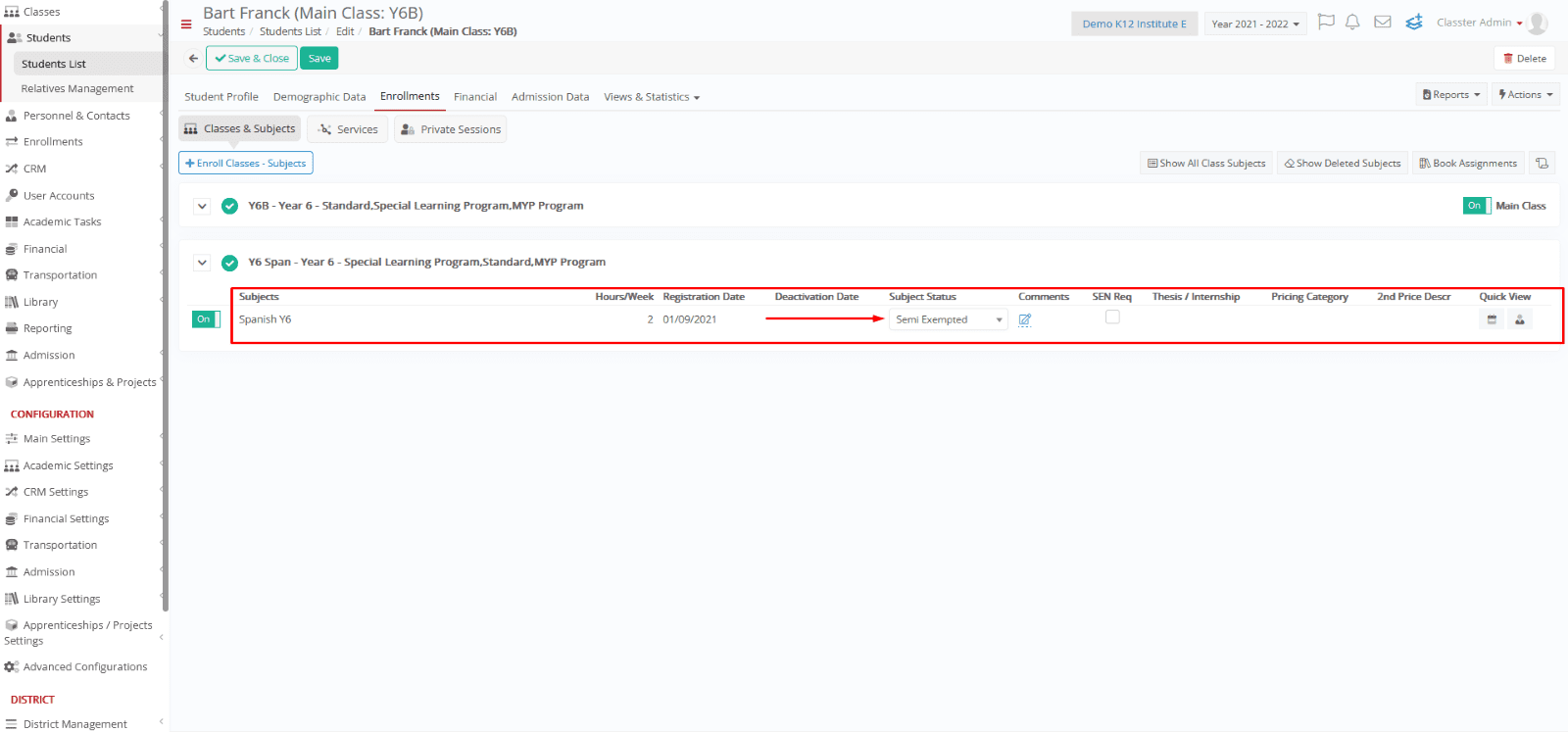Open student quick view for Spanish Y6
Screen dimensions: 1568x732
tap(1519, 319)
